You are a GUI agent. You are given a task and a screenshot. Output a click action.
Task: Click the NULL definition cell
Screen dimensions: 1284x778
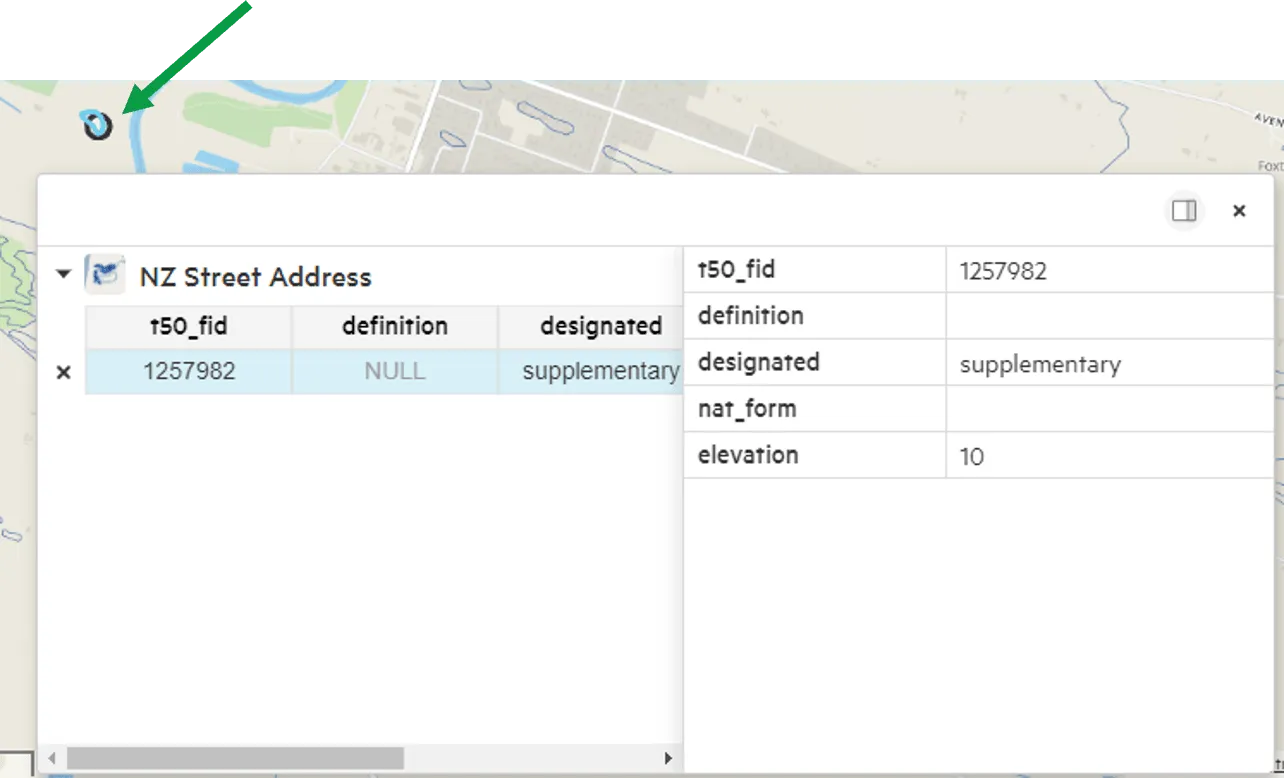coord(395,371)
